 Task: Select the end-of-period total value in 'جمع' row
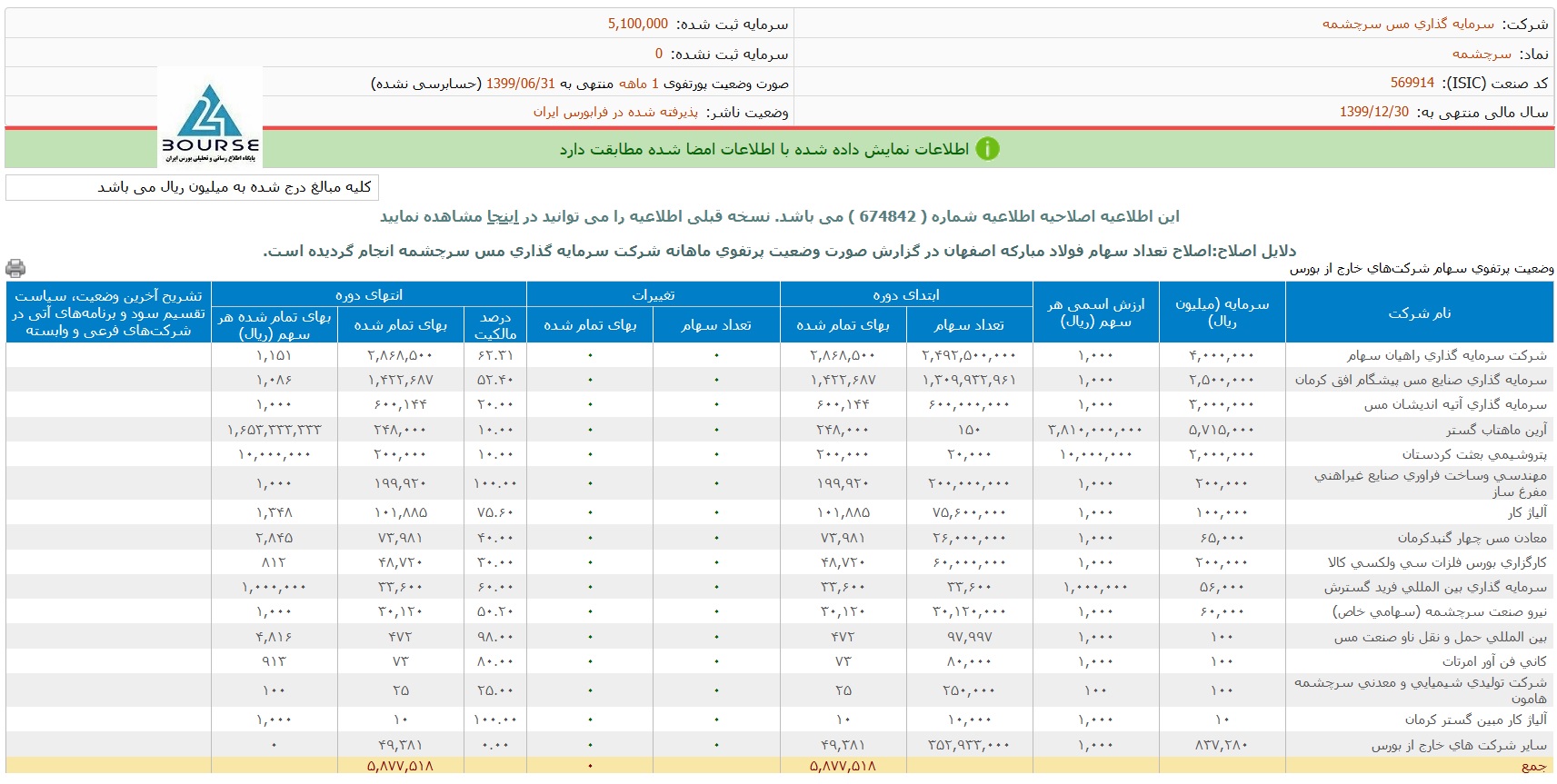click(400, 766)
